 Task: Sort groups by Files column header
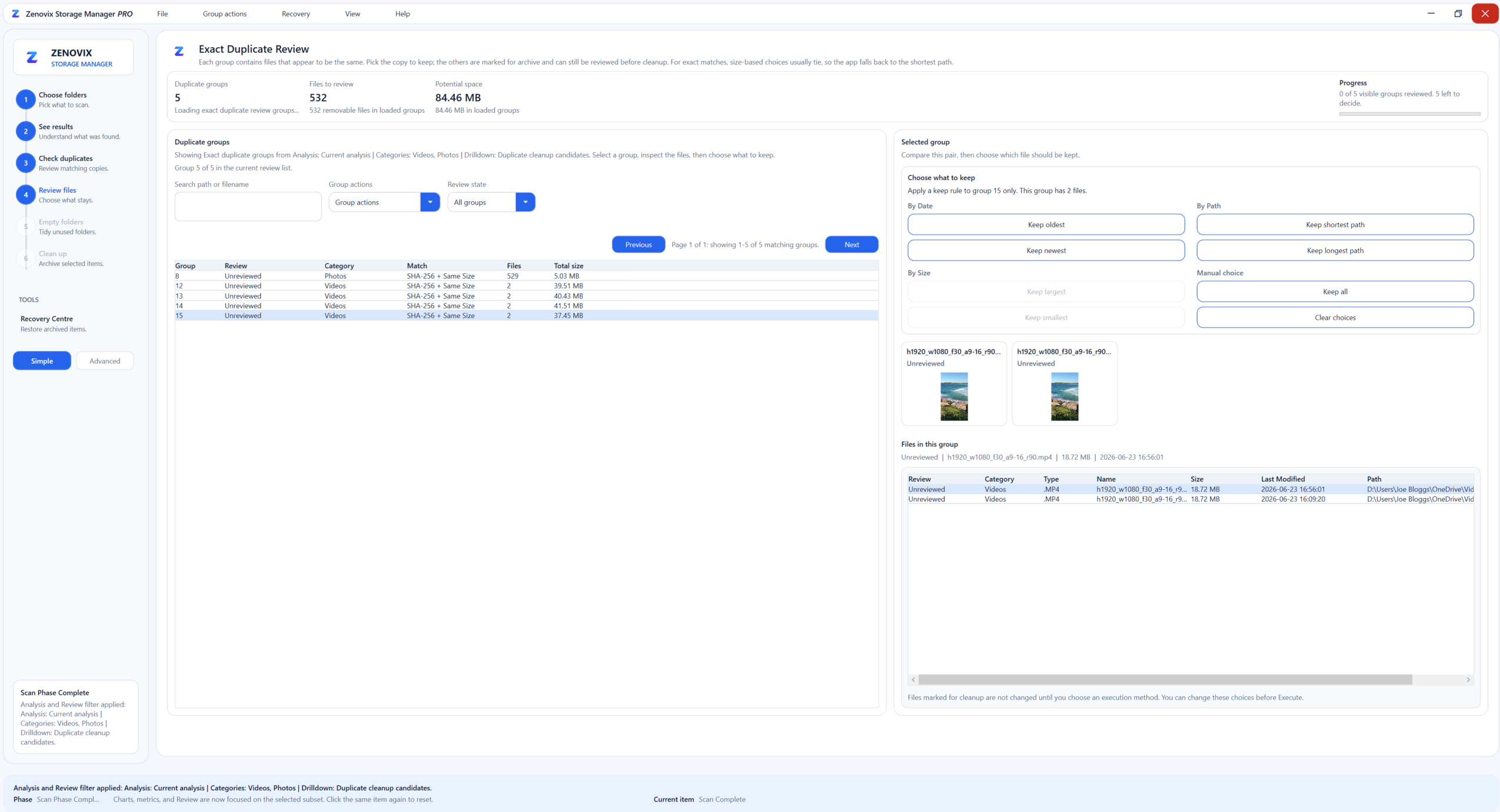click(514, 266)
